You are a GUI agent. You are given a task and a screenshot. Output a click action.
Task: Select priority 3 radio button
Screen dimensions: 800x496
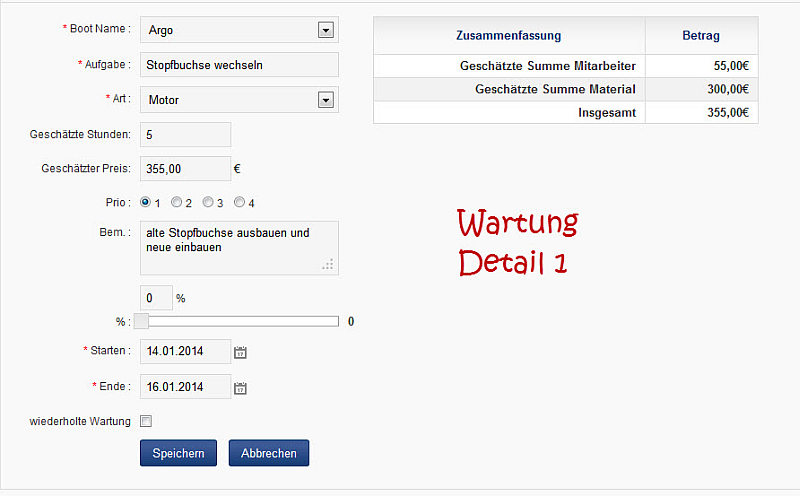tap(208, 202)
